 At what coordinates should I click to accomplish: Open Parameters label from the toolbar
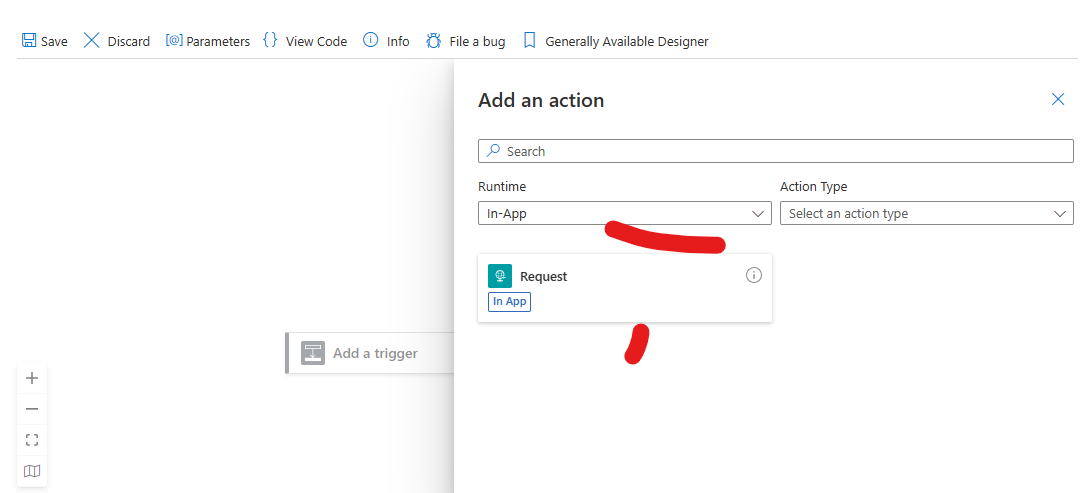tap(218, 41)
